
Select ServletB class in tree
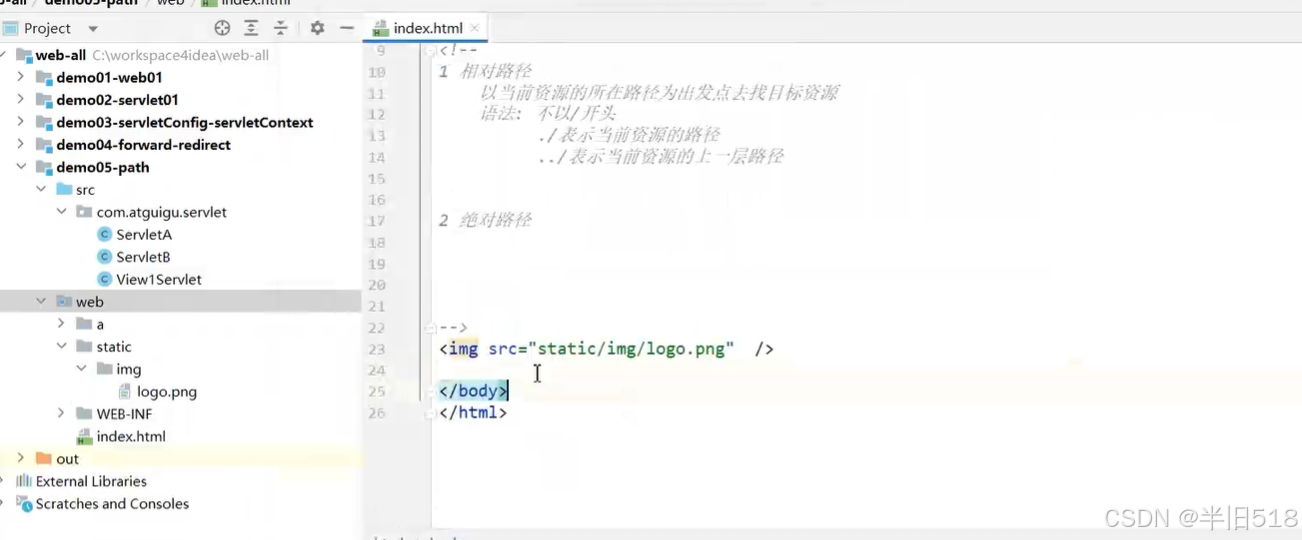click(143, 257)
